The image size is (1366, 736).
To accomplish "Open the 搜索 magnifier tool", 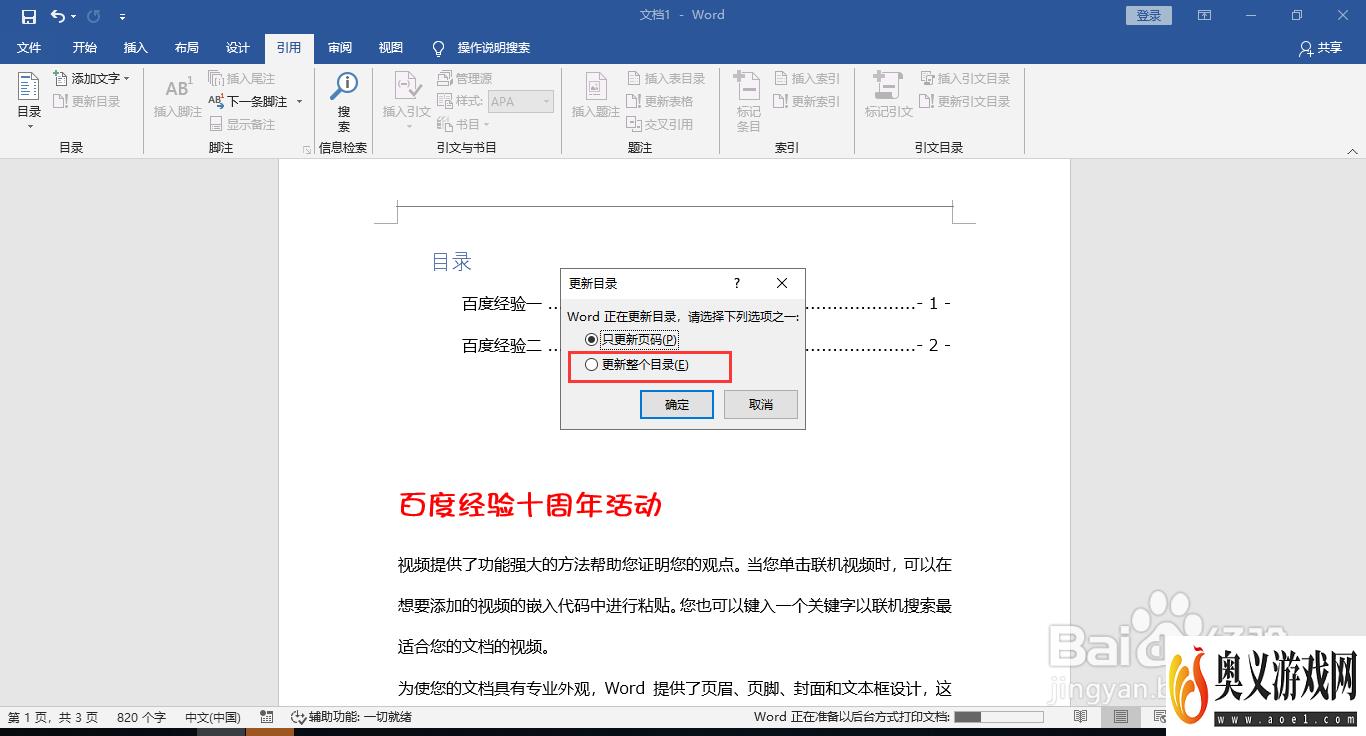I will click(x=344, y=101).
